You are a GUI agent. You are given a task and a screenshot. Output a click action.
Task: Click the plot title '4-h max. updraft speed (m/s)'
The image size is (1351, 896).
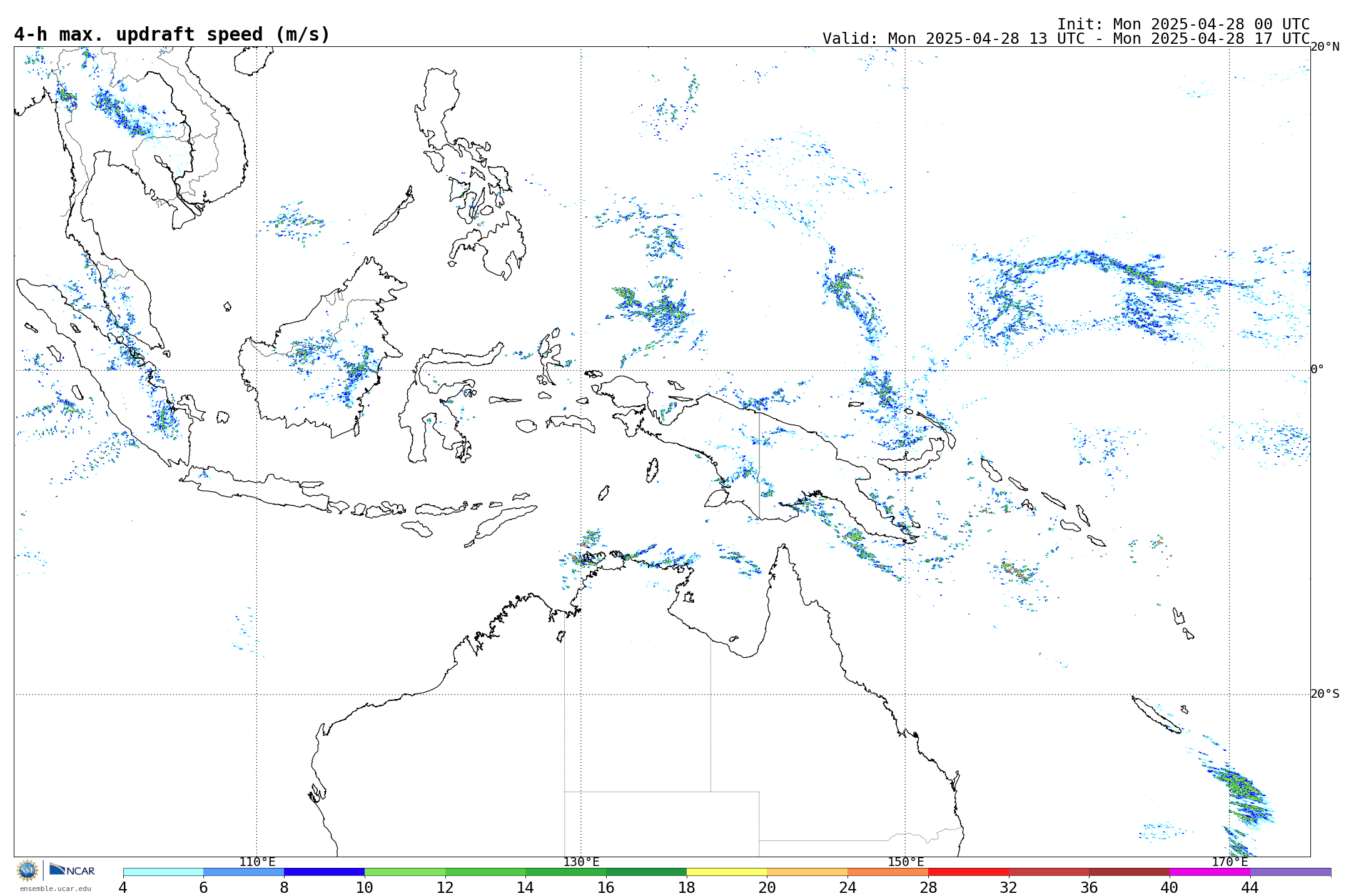click(x=171, y=34)
